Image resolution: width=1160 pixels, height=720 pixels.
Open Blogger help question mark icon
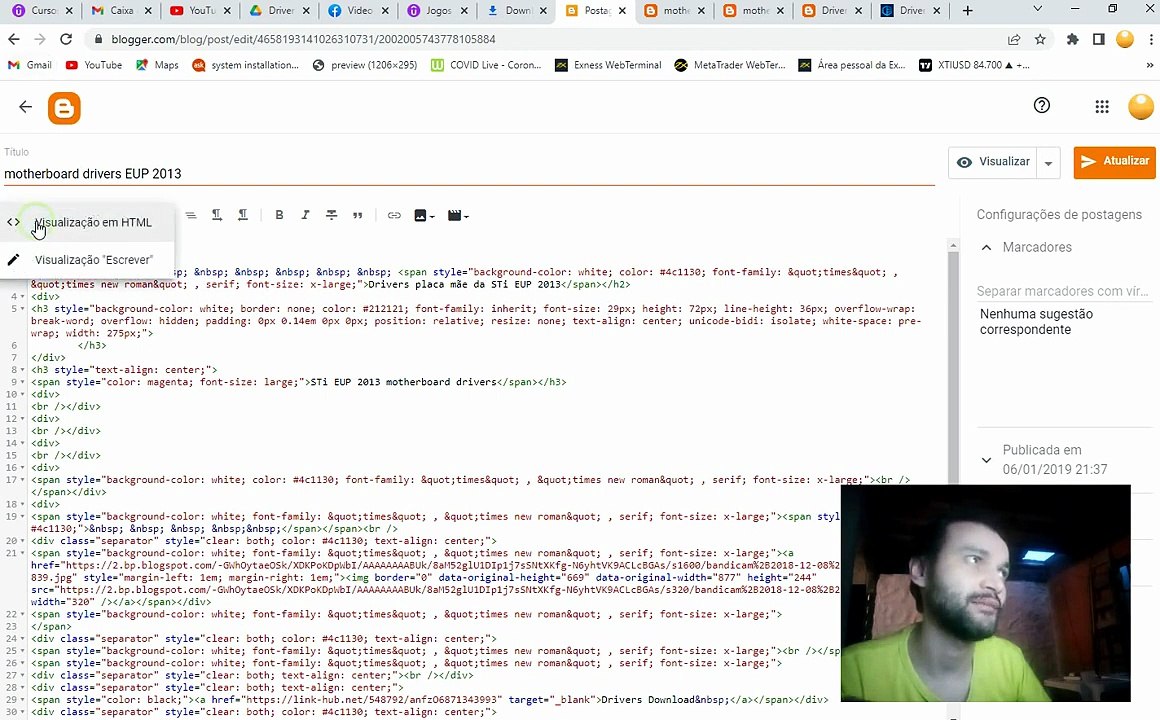[1042, 105]
